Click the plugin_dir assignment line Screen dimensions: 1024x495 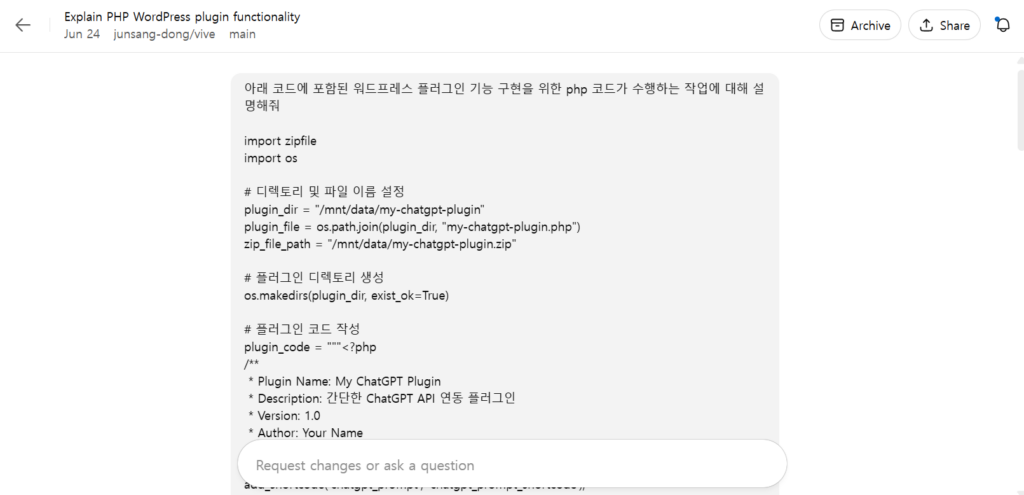[x=364, y=210]
